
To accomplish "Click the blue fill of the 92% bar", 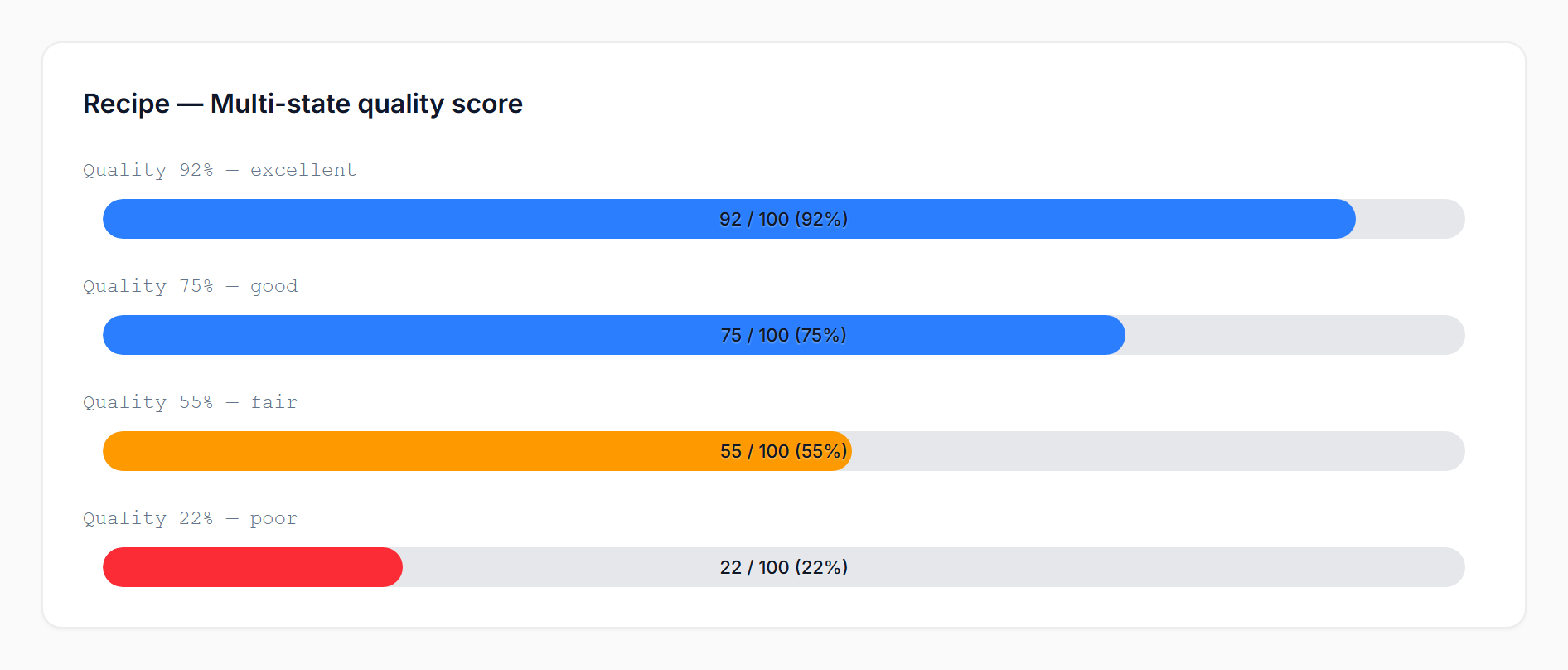I will click(414, 219).
